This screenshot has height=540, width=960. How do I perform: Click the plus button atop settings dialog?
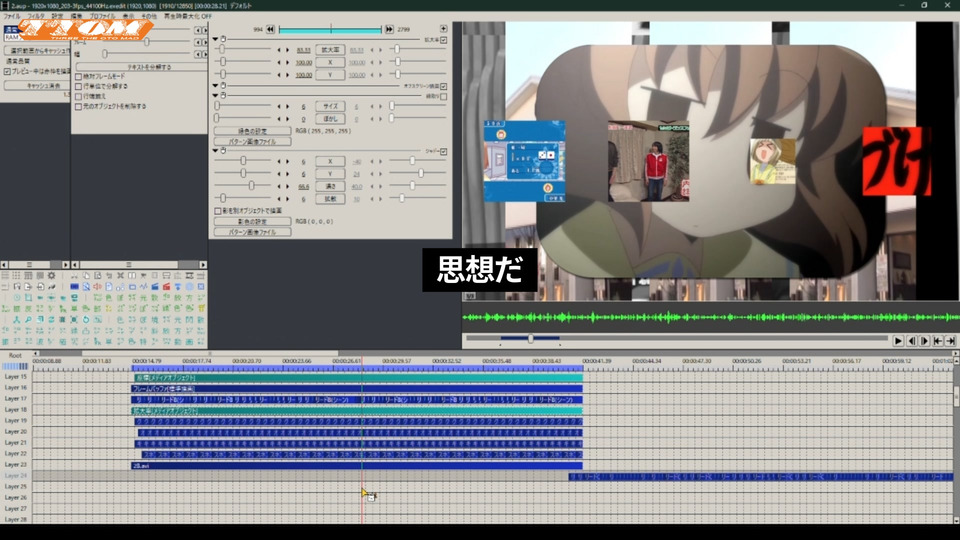(x=443, y=29)
